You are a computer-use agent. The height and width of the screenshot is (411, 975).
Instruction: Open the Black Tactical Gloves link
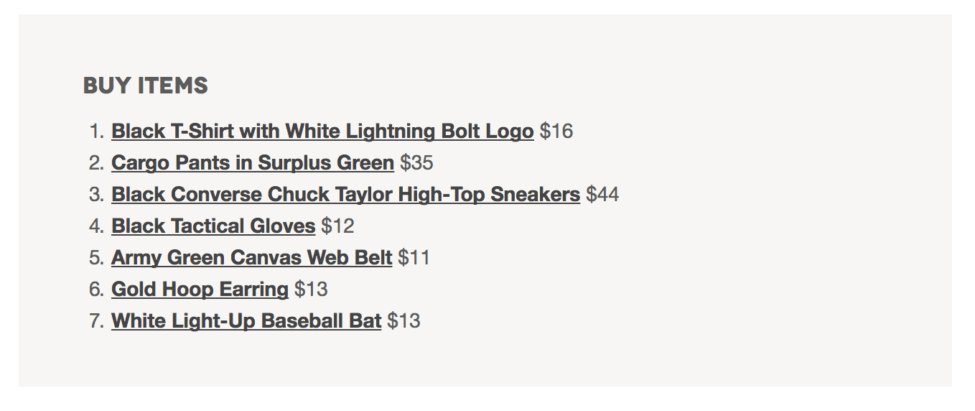tap(213, 226)
